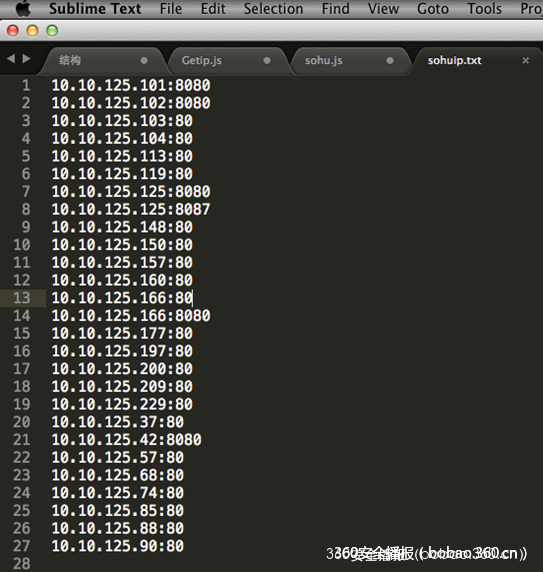Click the forward tab navigation arrow

pyautogui.click(x=26, y=58)
